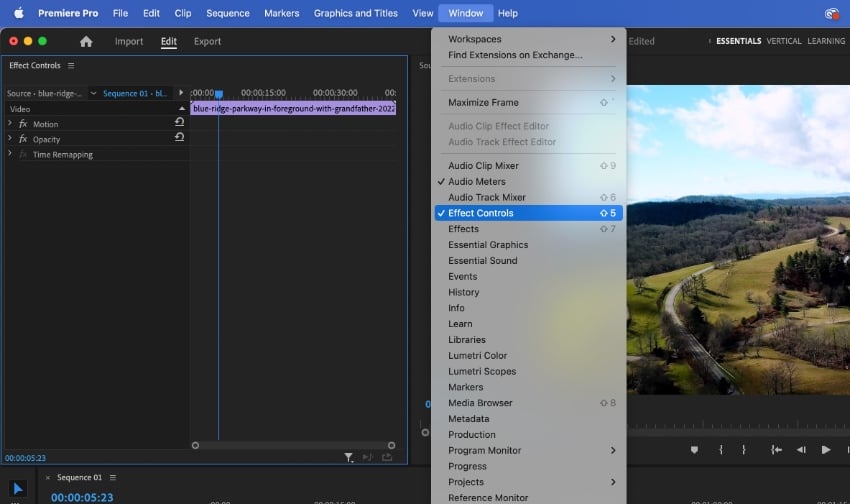The width and height of the screenshot is (850, 504).
Task: Select Lumetri Scopes from Window menu
Action: coord(529,371)
